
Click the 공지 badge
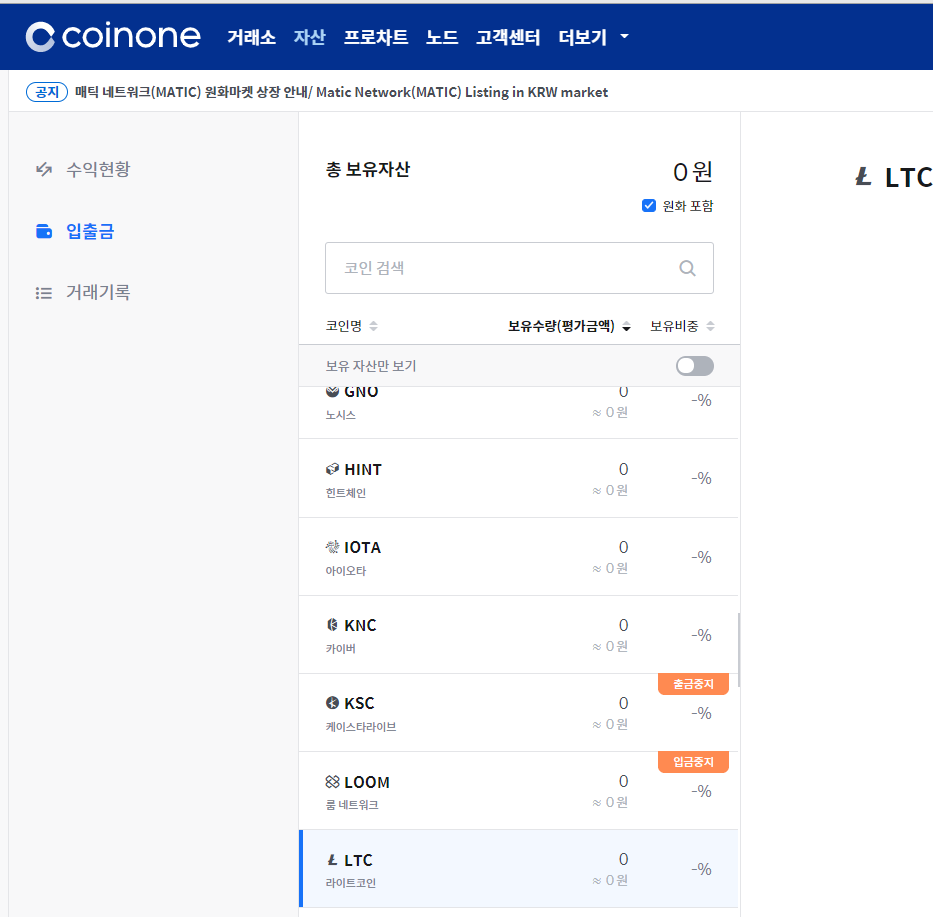[x=47, y=92]
